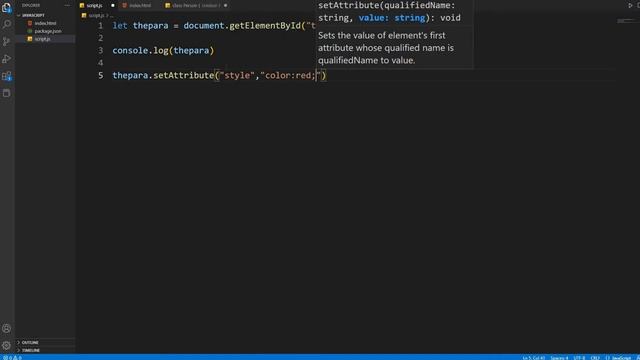Click line number 4 in the gutter
This screenshot has height=360, width=640.
(100, 63)
